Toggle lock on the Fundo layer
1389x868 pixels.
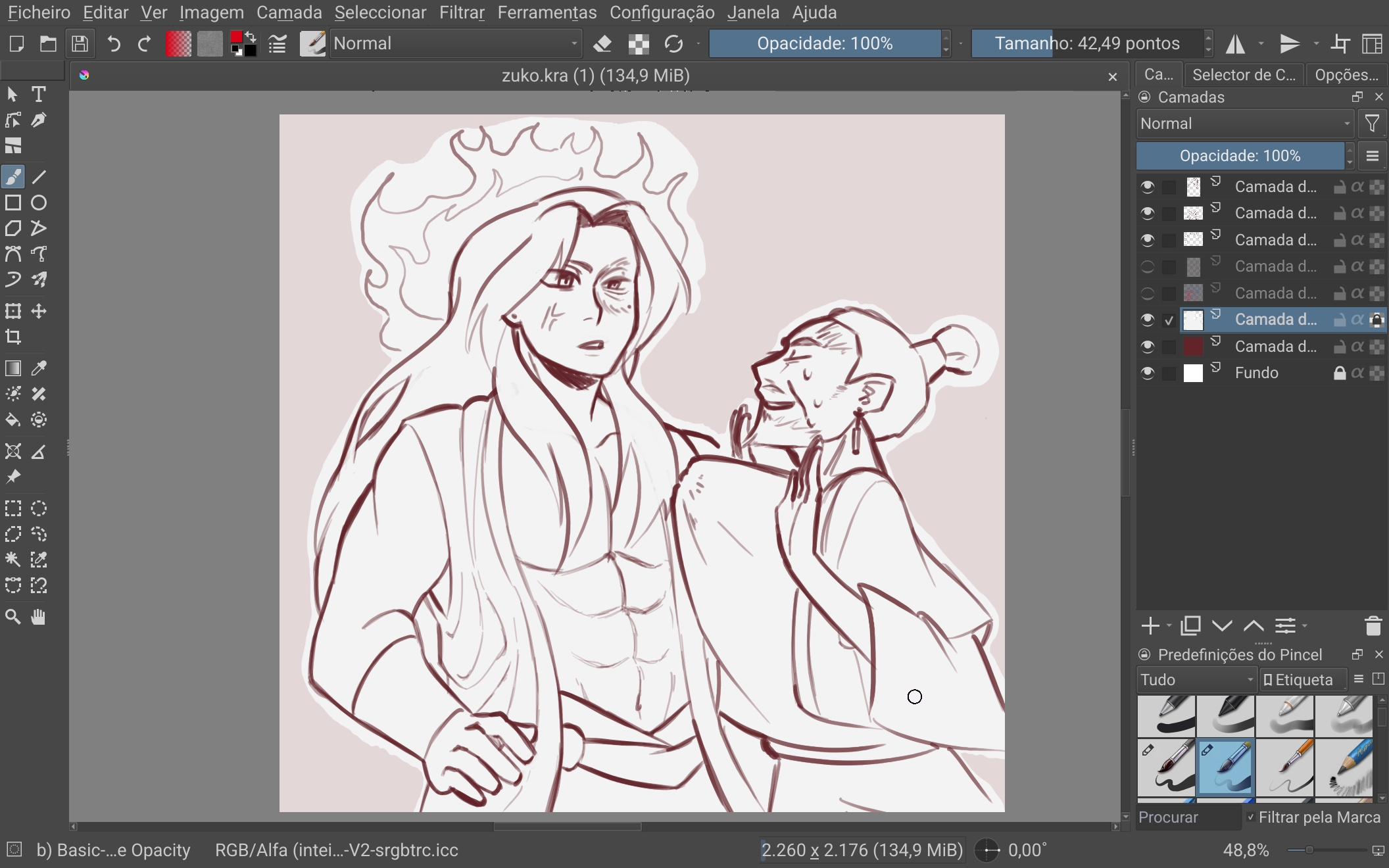tap(1339, 374)
